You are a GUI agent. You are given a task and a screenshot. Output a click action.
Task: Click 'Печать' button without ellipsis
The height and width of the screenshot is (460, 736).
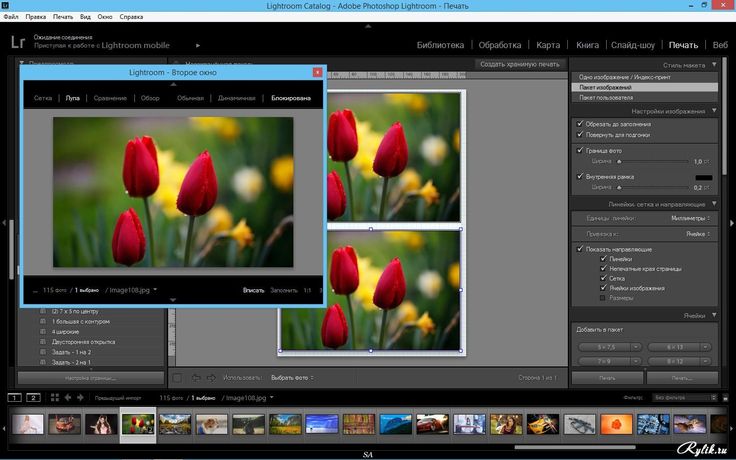(x=607, y=378)
